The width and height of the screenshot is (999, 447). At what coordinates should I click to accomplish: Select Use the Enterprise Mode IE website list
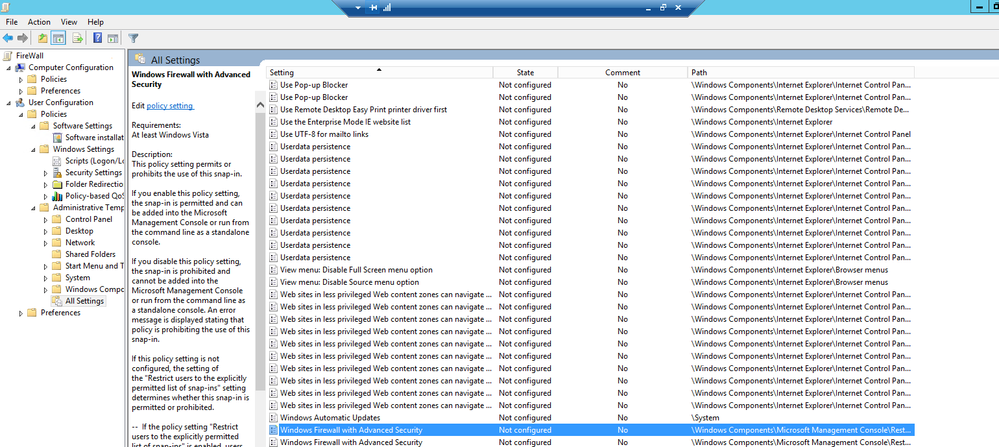pyautogui.click(x=590, y=122)
